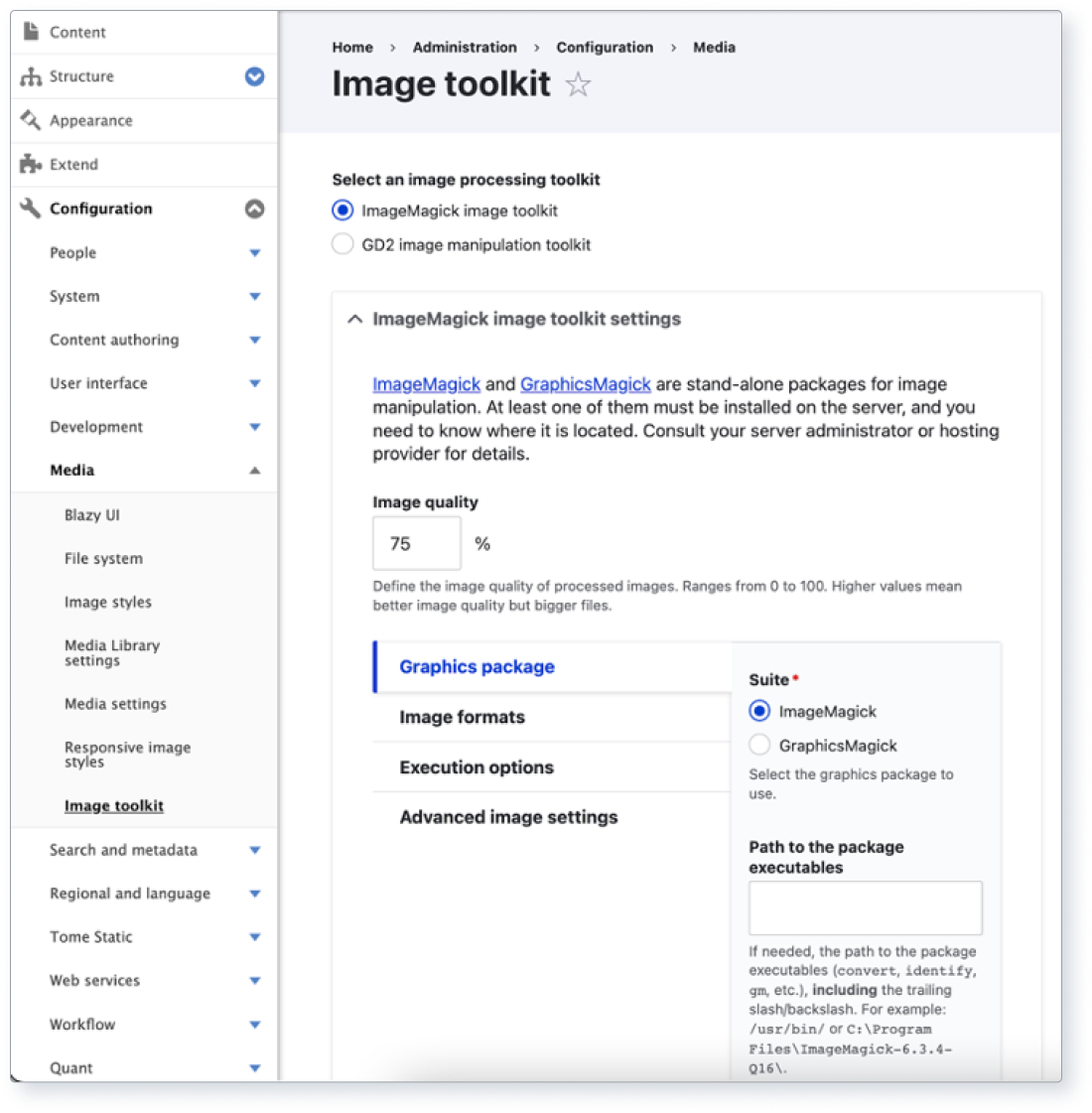Select the GD2 image manipulation toolkit

[341, 243]
